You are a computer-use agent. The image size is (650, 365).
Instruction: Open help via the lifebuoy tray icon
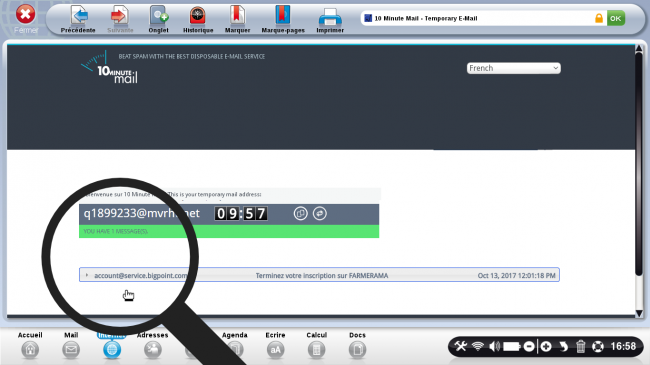[x=598, y=346]
